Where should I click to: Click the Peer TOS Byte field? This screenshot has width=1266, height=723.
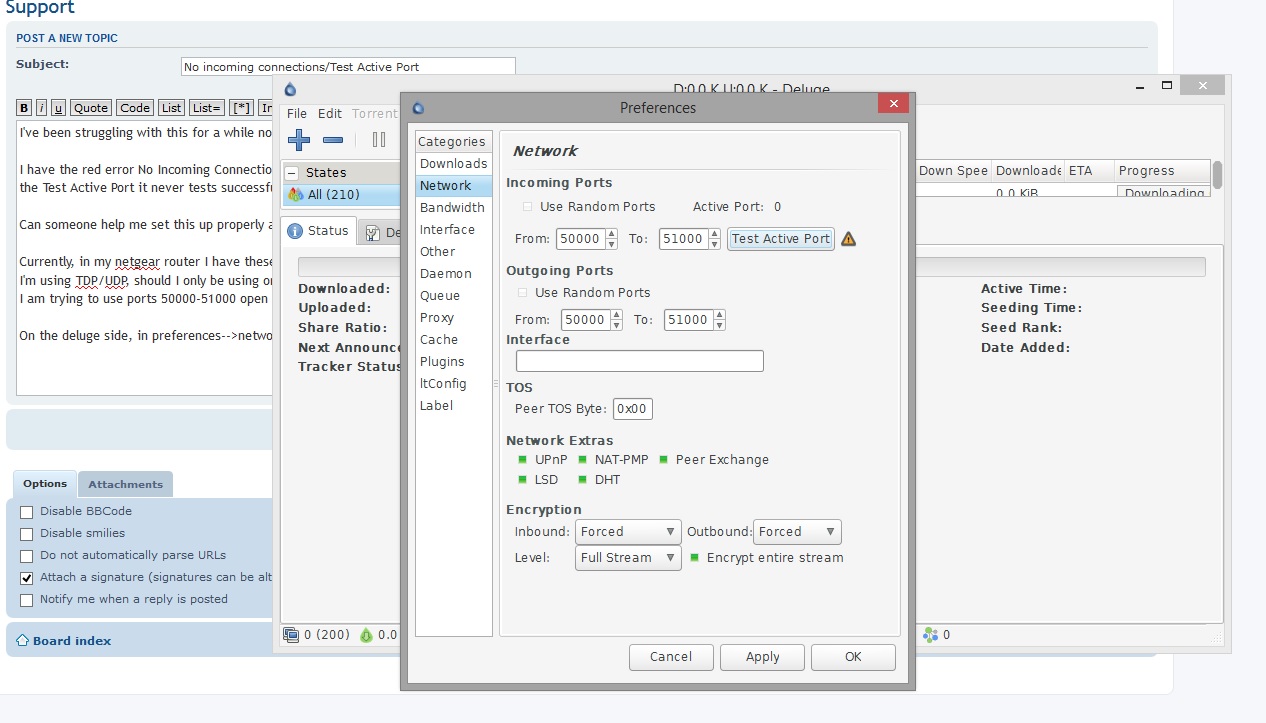633,409
